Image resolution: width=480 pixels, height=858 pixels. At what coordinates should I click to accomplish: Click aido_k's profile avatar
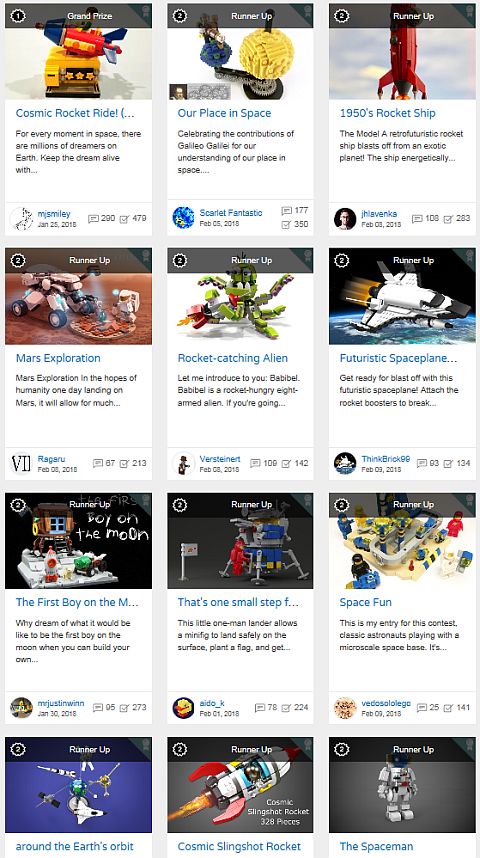coord(183,708)
